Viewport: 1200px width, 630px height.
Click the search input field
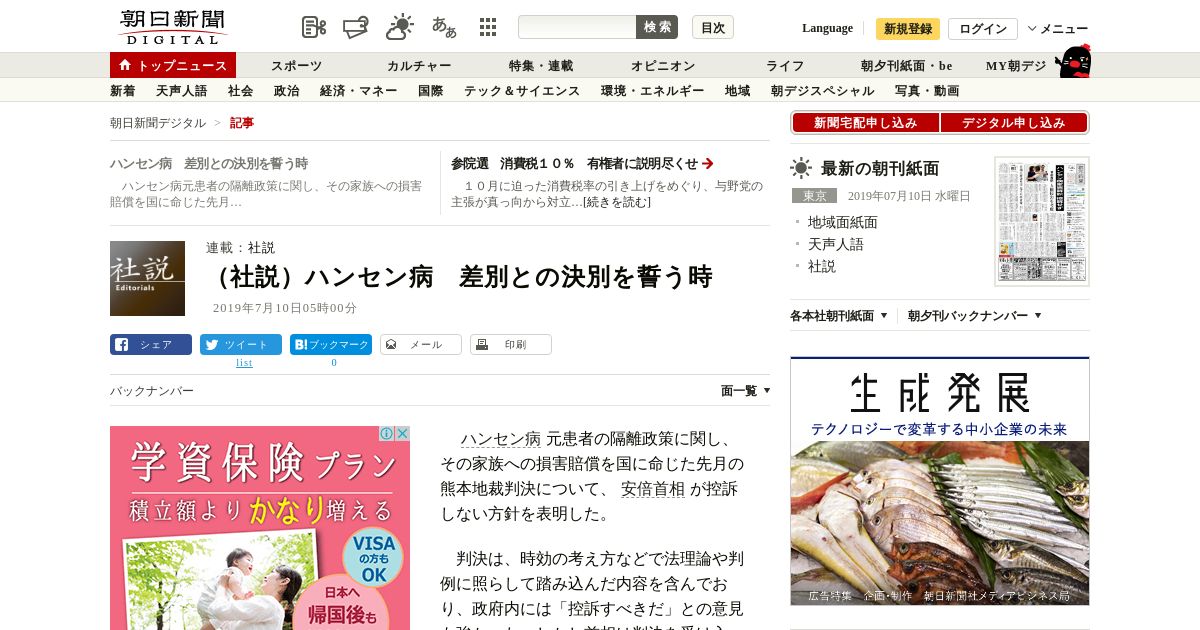(577, 27)
